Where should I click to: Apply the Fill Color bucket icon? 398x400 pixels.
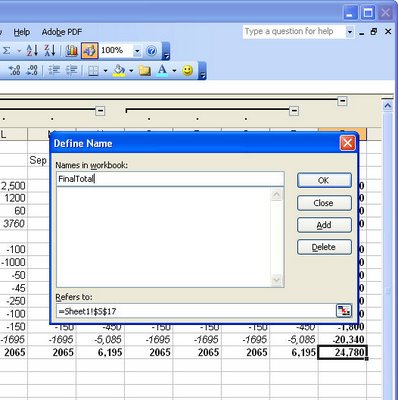click(119, 70)
